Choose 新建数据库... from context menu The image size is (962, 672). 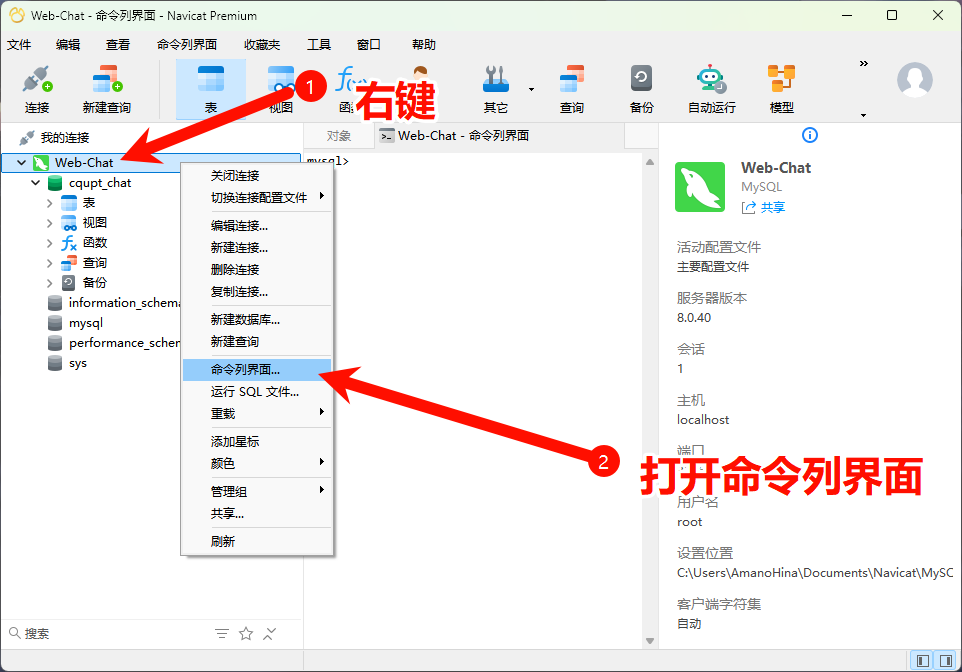point(258,320)
